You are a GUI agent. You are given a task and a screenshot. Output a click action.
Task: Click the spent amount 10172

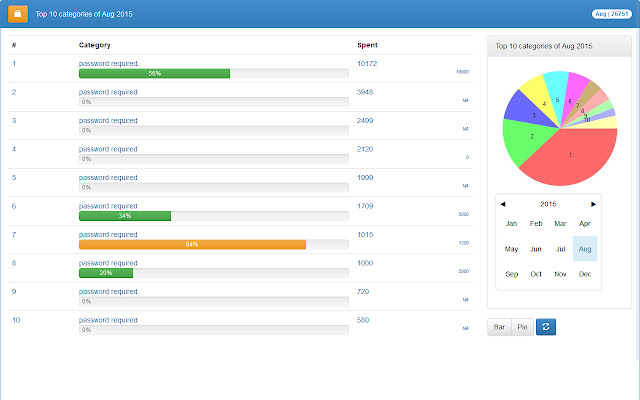367,64
